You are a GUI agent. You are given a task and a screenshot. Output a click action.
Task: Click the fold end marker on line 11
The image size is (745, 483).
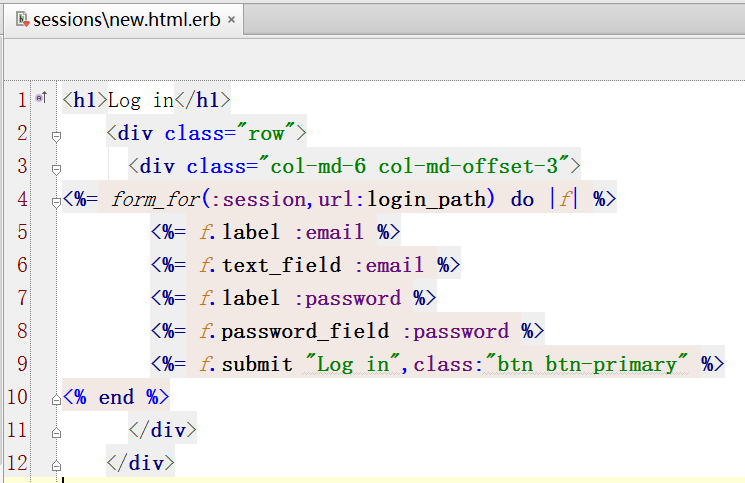[x=57, y=433]
